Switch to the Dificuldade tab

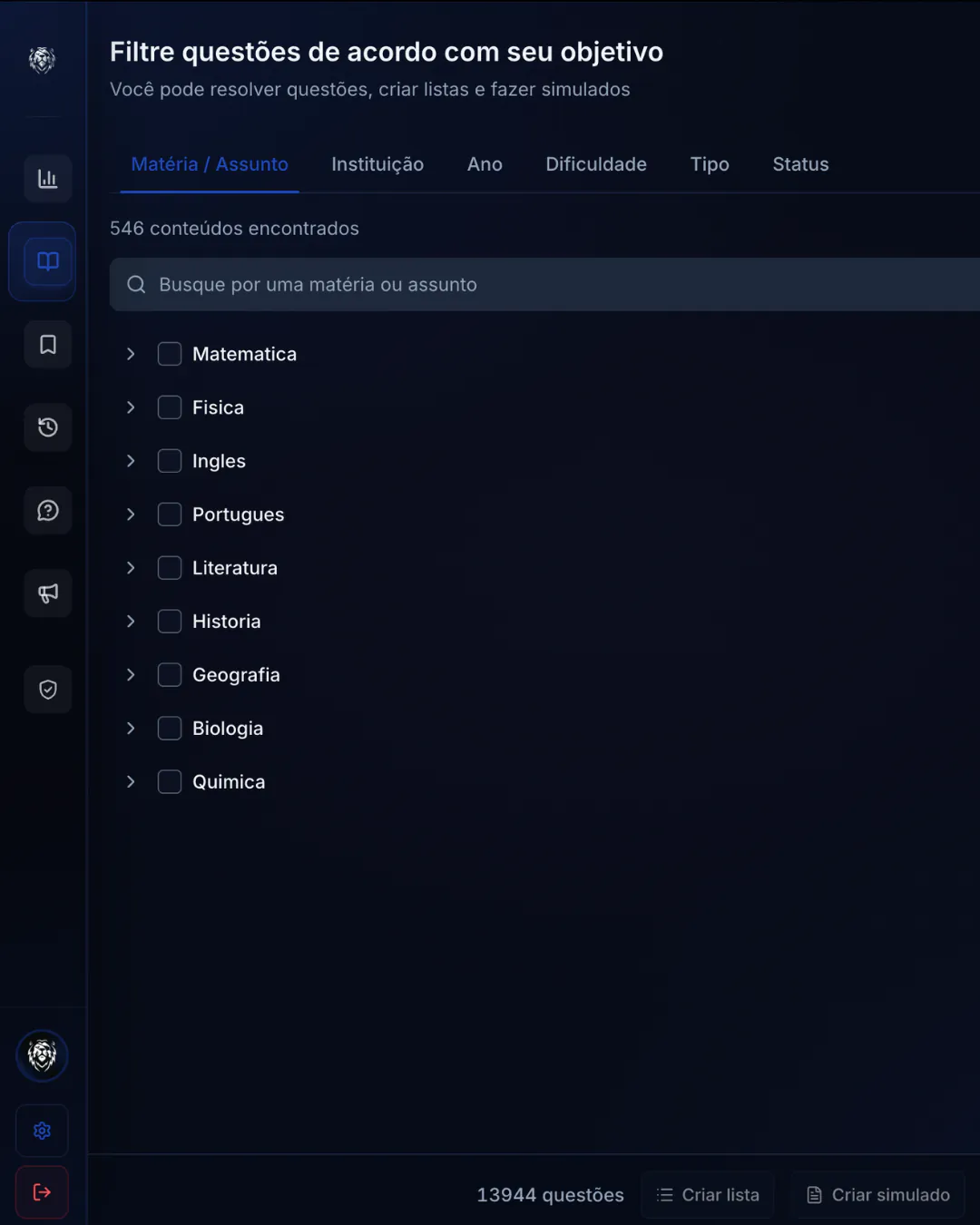(596, 164)
